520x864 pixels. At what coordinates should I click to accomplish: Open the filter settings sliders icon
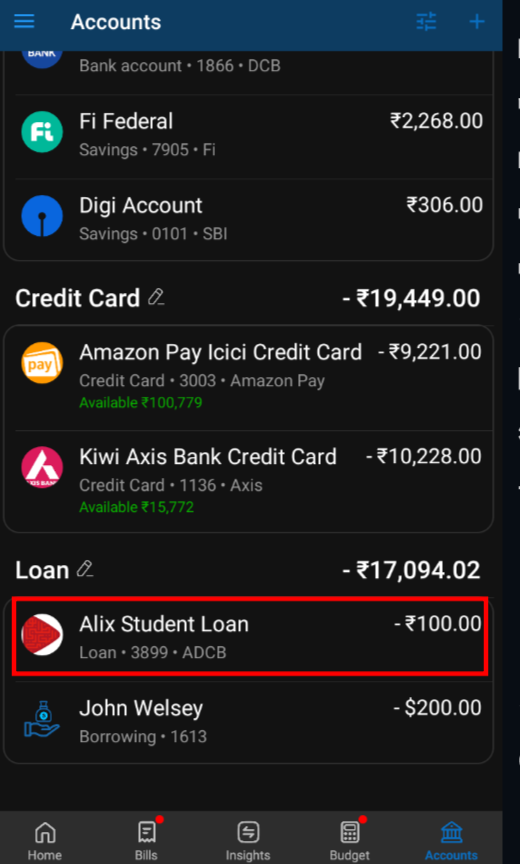coord(426,21)
